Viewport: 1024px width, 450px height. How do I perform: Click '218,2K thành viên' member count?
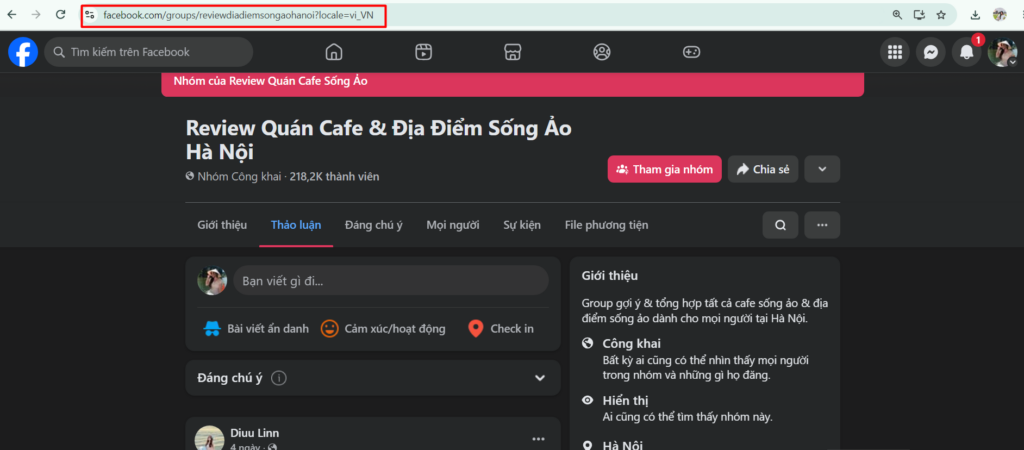coord(334,176)
